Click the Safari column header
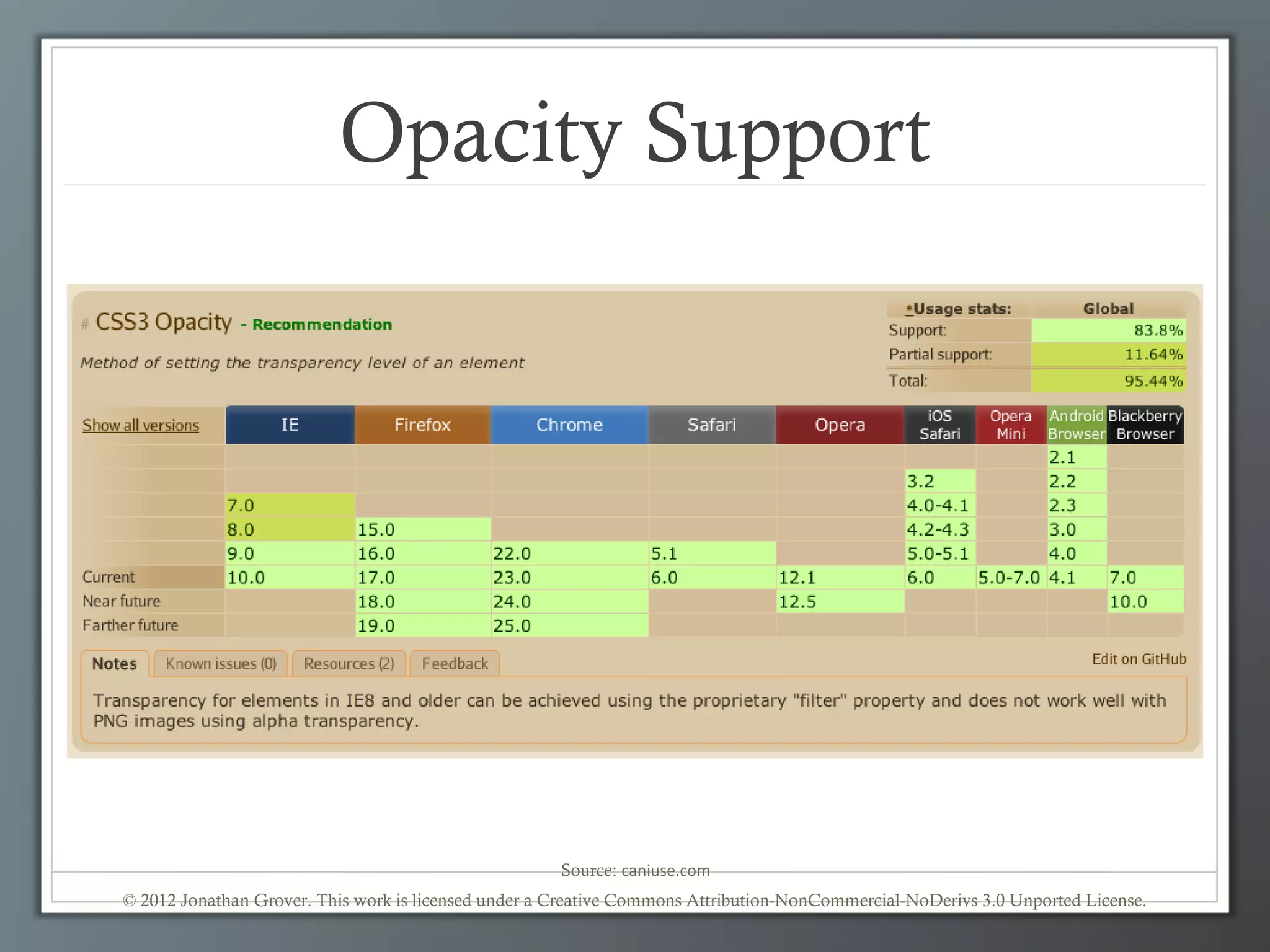 pos(712,425)
